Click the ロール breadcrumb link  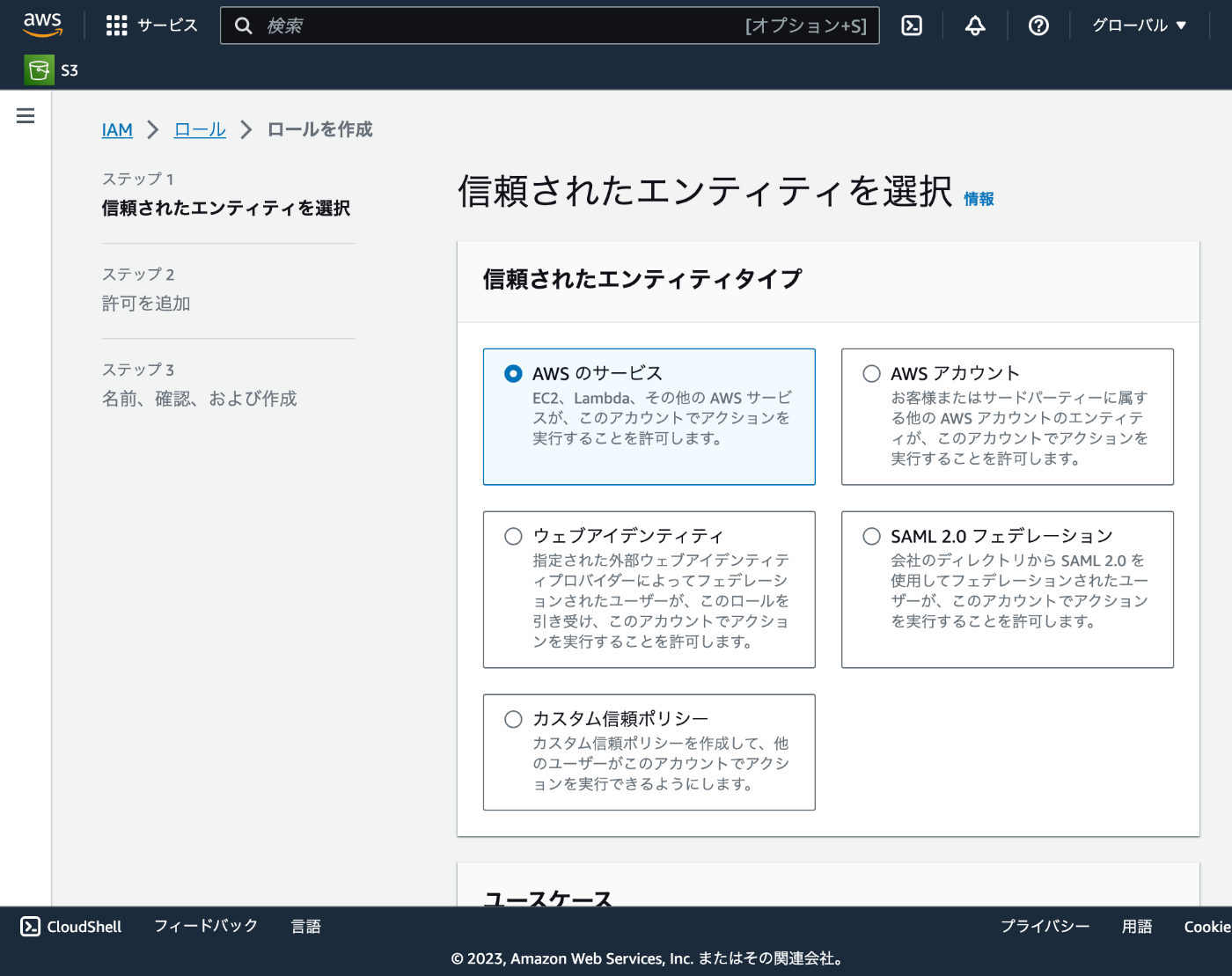click(200, 130)
